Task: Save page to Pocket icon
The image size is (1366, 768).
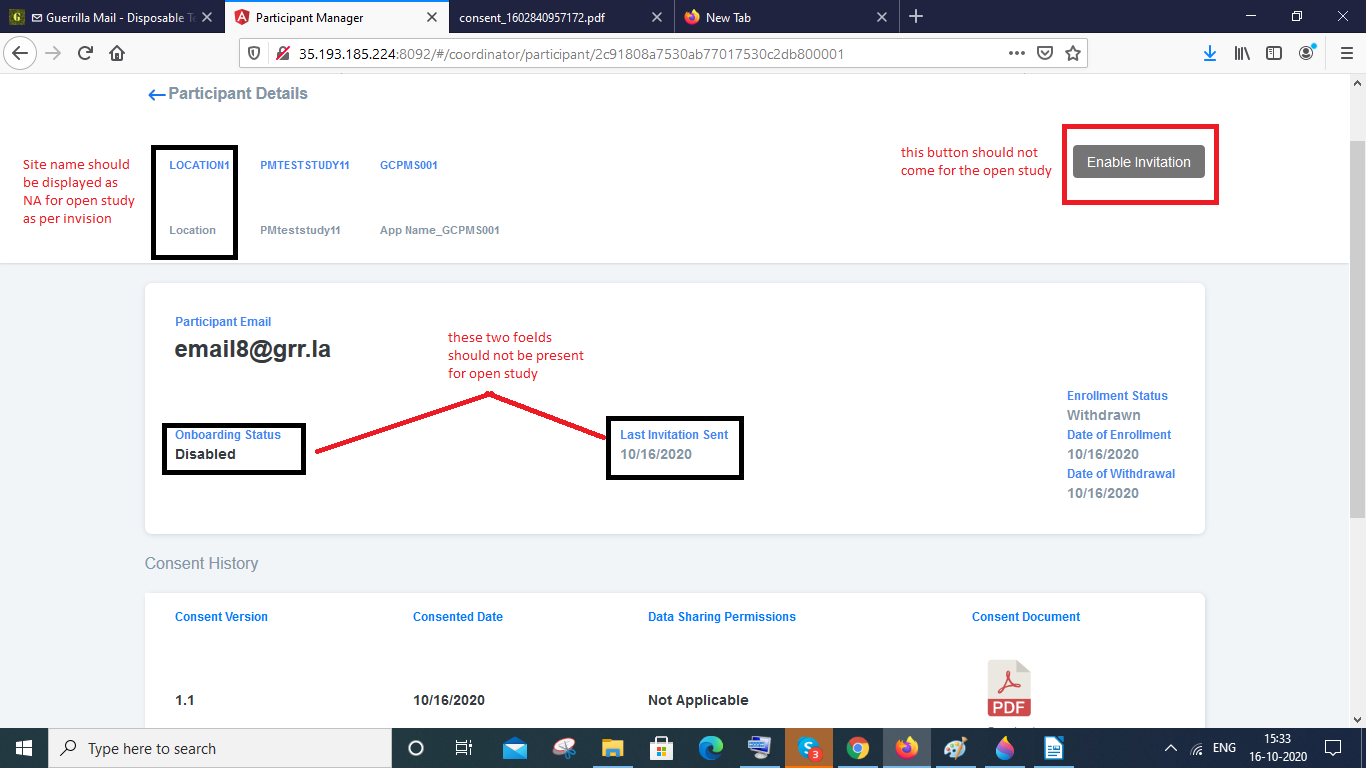Action: point(1045,53)
